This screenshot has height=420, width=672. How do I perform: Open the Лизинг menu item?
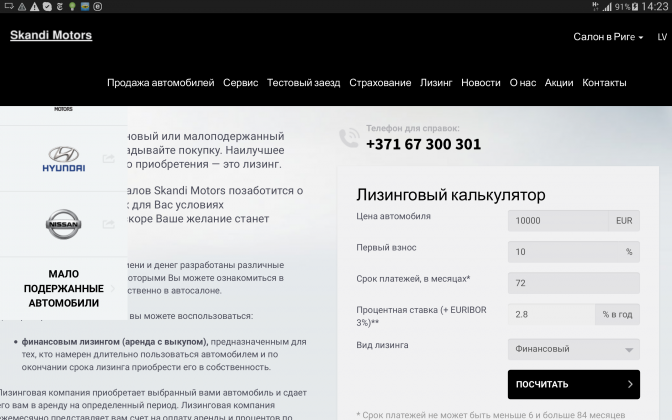(x=436, y=83)
